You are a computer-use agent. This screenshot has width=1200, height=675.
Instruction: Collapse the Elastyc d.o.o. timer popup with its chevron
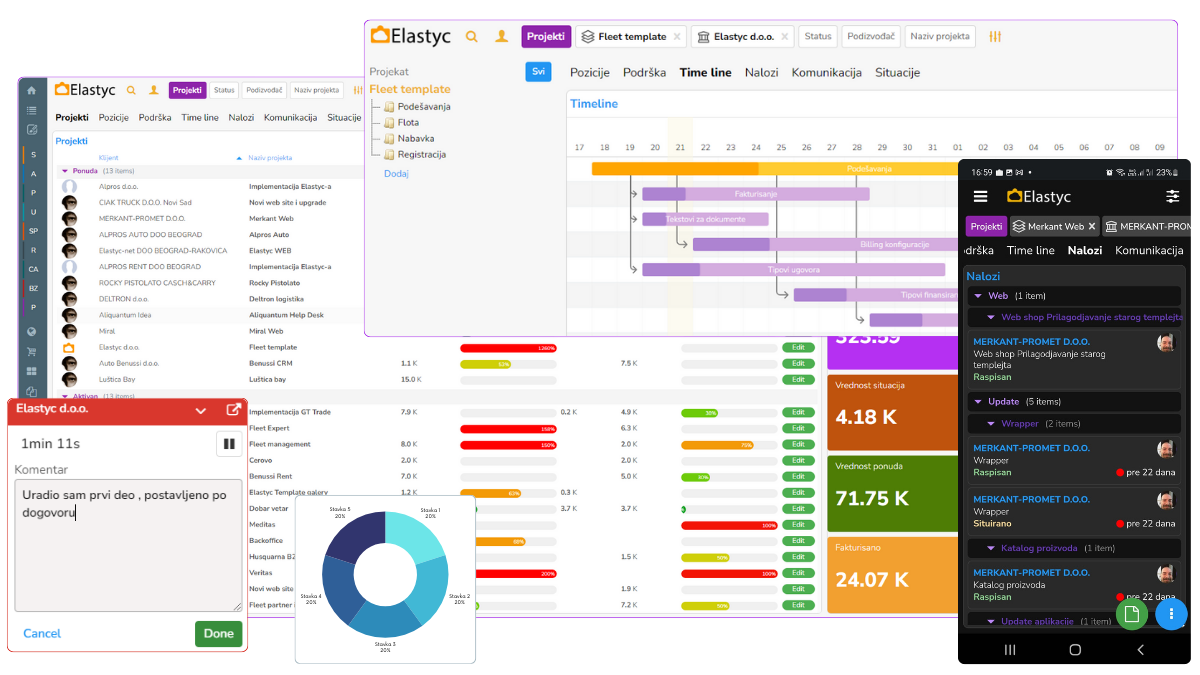pos(201,410)
